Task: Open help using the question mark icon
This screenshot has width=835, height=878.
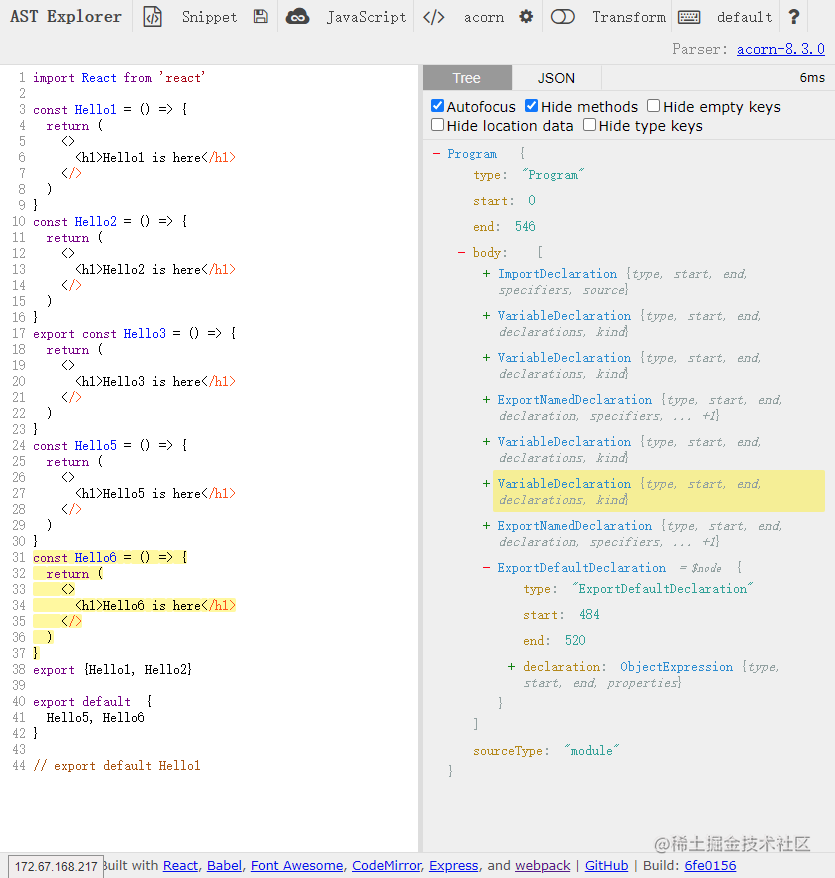Action: (793, 16)
